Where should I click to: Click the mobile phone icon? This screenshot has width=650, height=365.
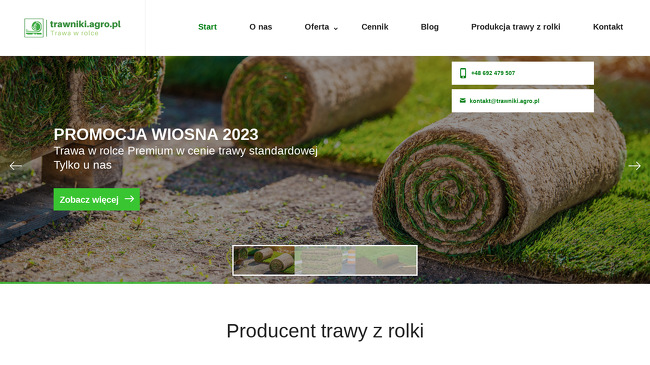(x=463, y=73)
